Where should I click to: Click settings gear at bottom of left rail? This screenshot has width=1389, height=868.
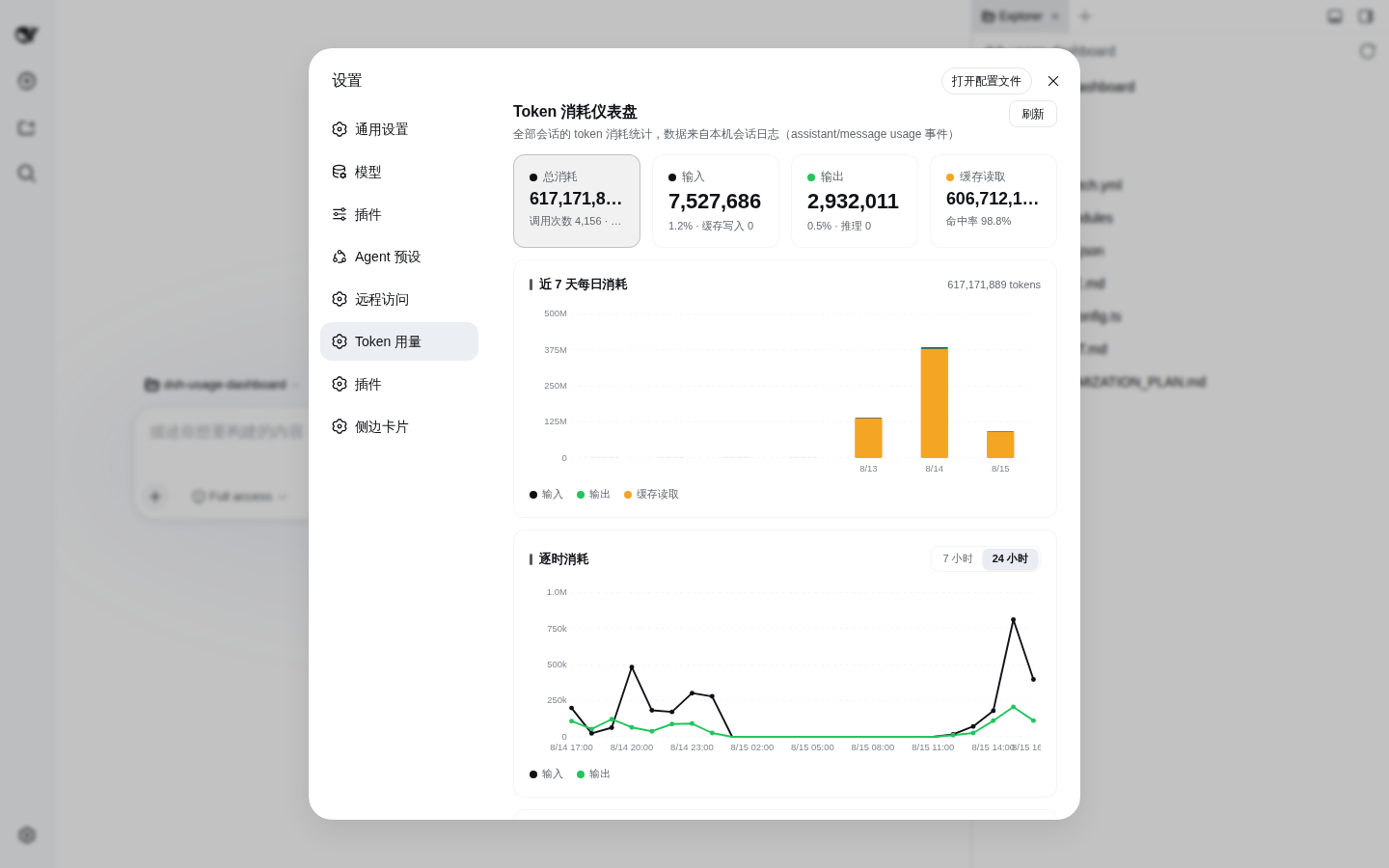[27, 835]
